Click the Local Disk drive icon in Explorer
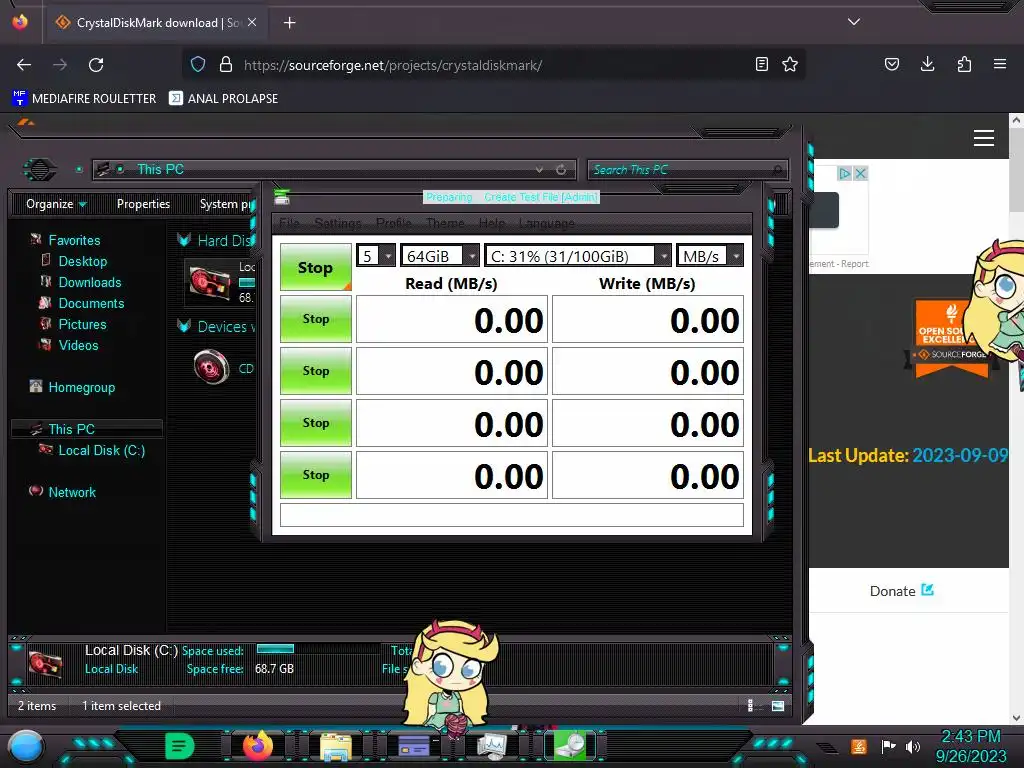The height and width of the screenshot is (768, 1024). (210, 283)
